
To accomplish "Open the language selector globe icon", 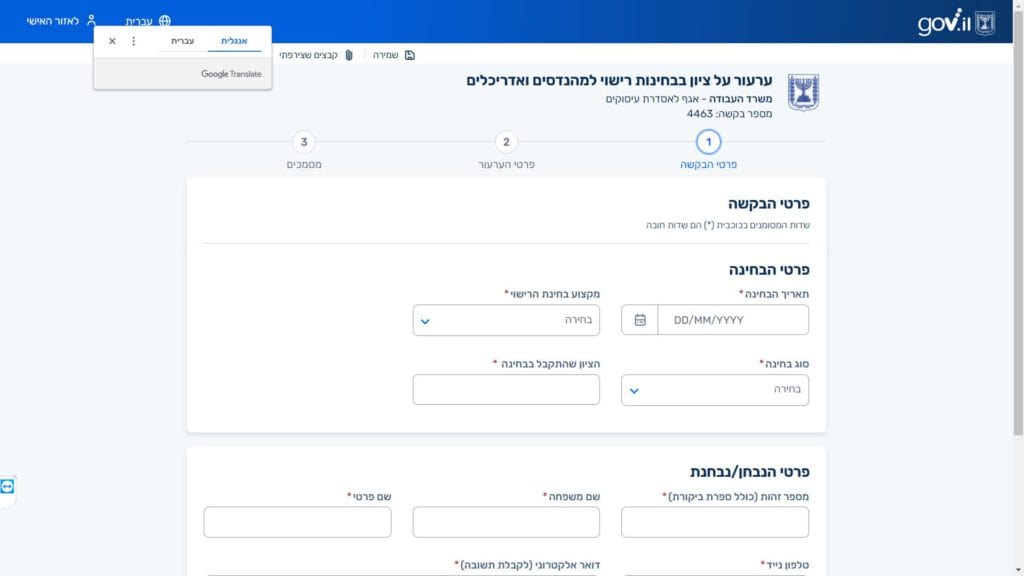I will 165,21.
